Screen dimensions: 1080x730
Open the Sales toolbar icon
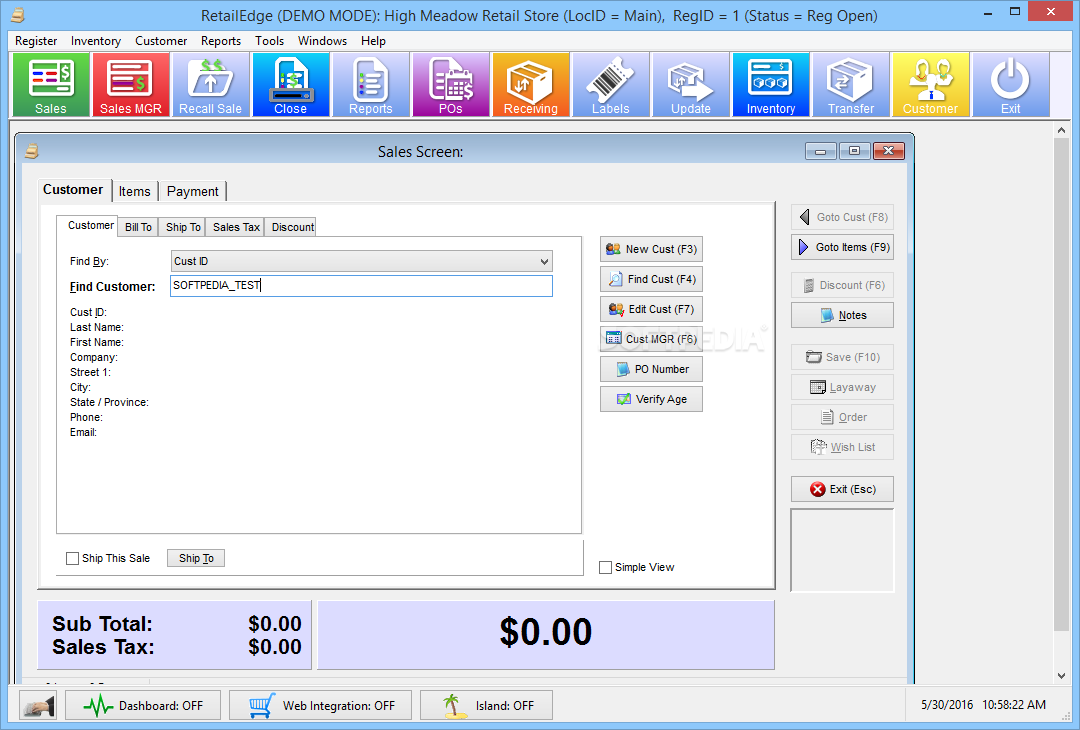[x=51, y=85]
